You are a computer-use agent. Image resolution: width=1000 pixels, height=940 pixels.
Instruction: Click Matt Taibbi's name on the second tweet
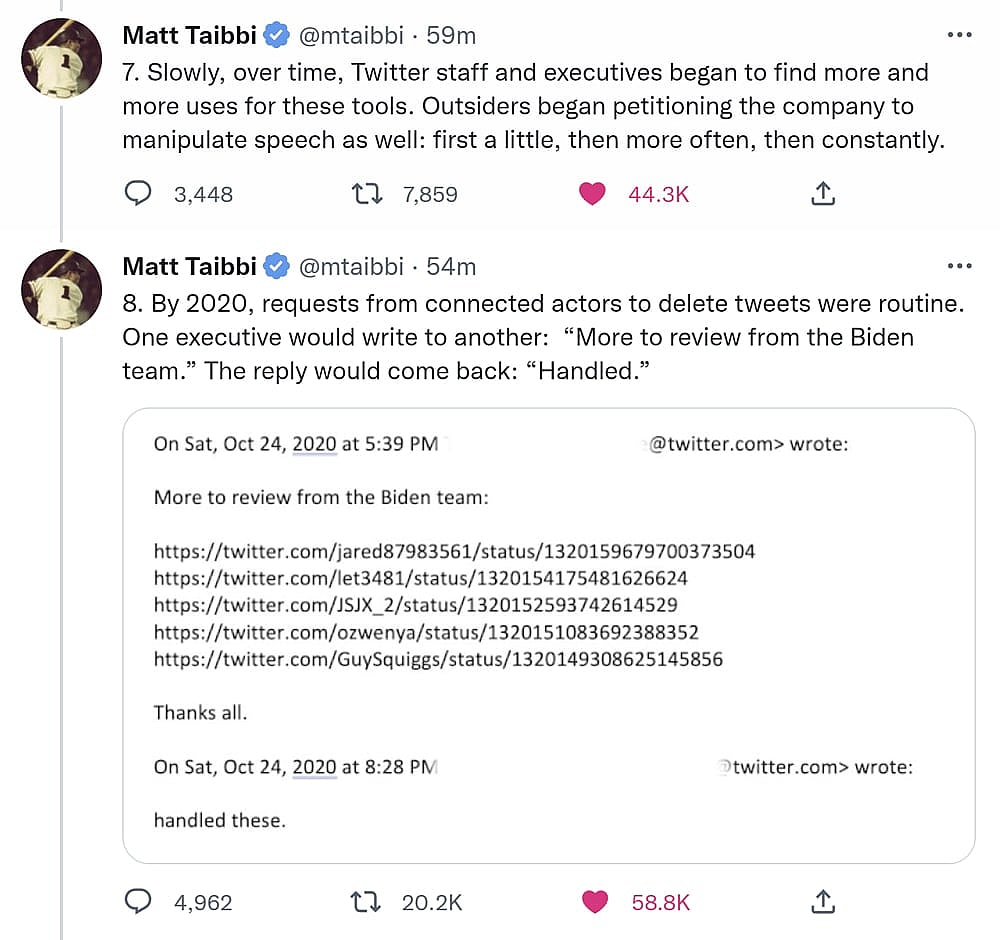click(x=189, y=266)
